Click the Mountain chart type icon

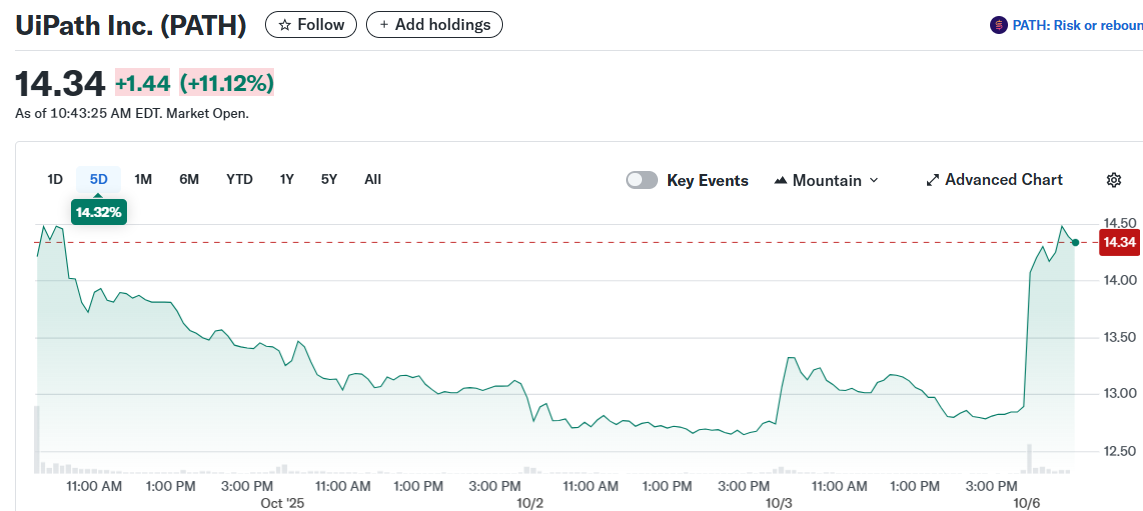tap(781, 181)
